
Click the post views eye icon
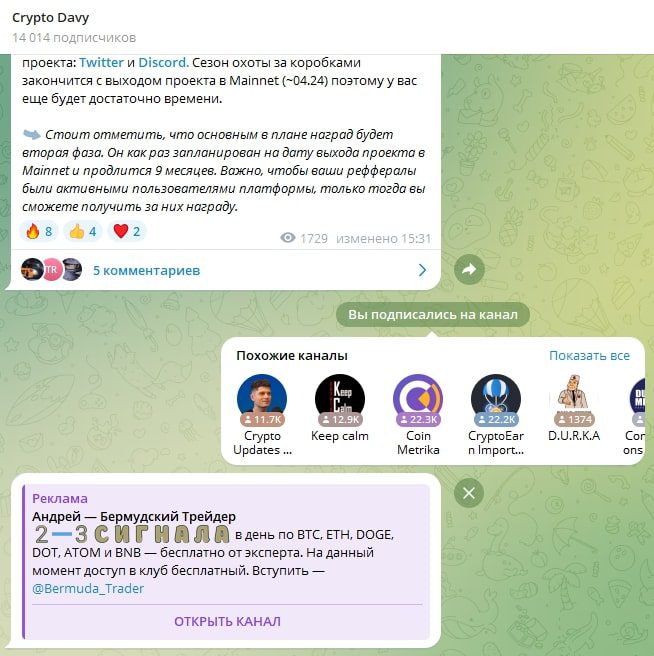[x=287, y=238]
